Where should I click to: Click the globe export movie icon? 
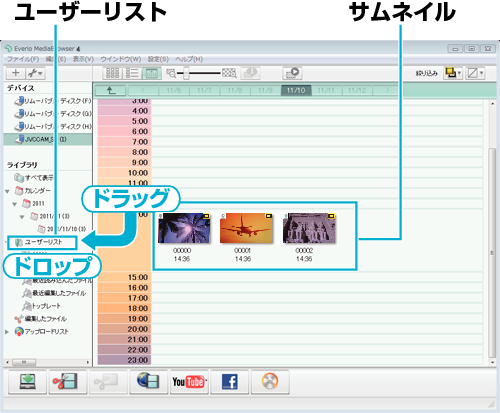click(149, 382)
